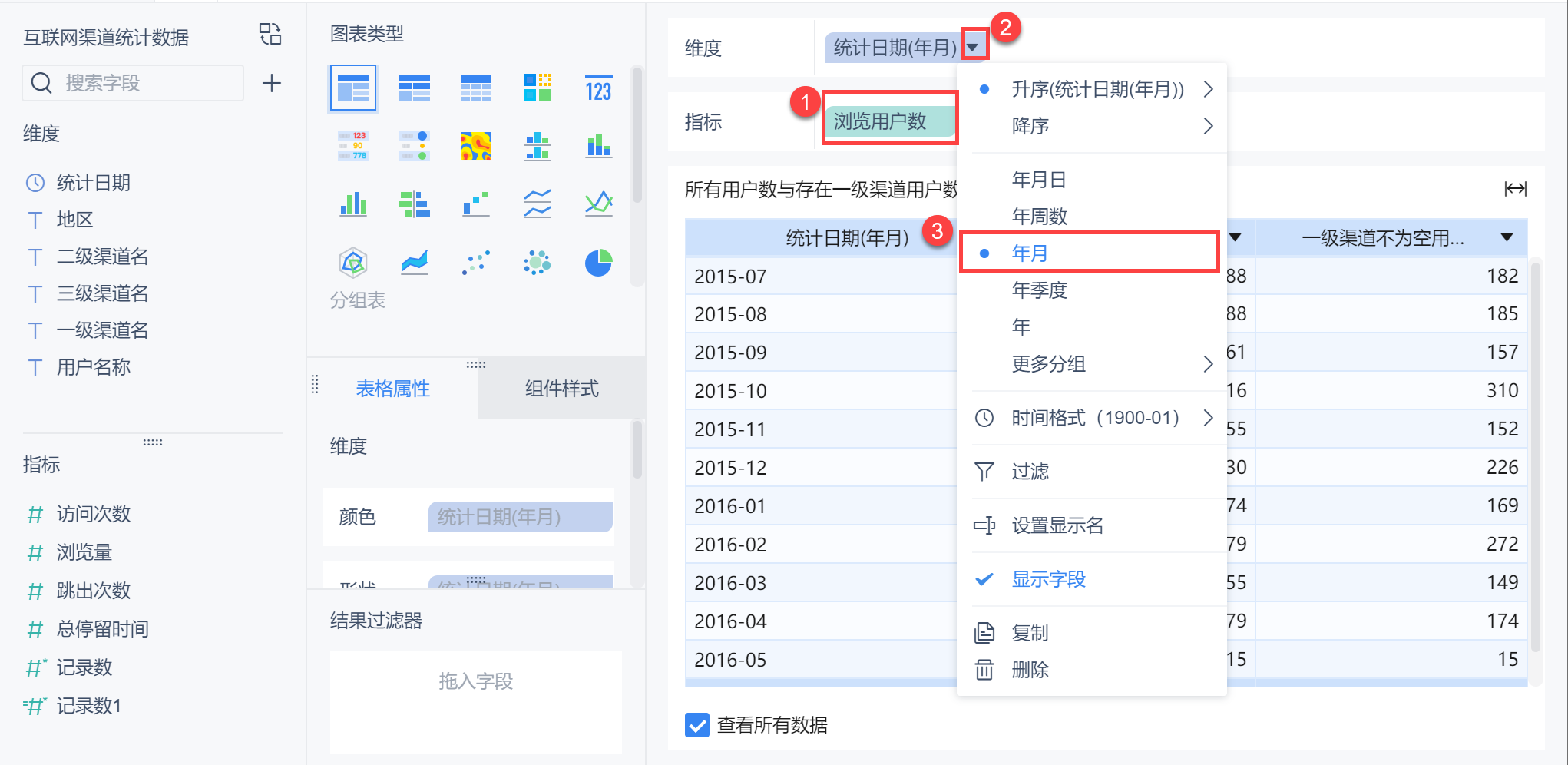Screen dimensions: 1568x765
Task: Pick the multi-series line chart icon
Action: [x=538, y=204]
